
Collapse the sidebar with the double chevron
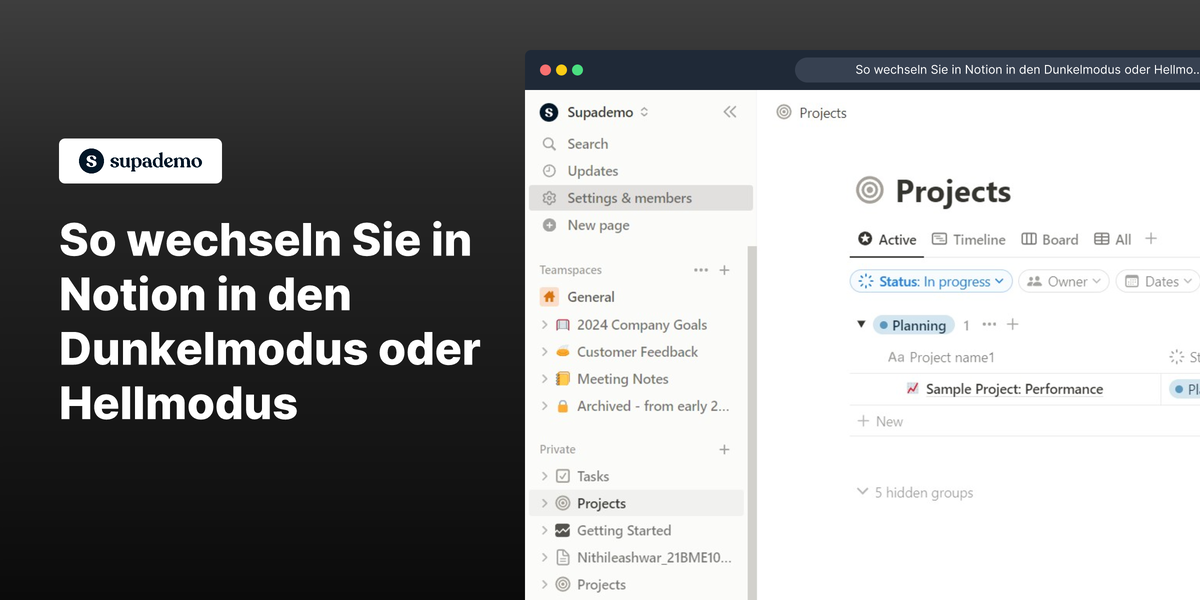pyautogui.click(x=729, y=111)
